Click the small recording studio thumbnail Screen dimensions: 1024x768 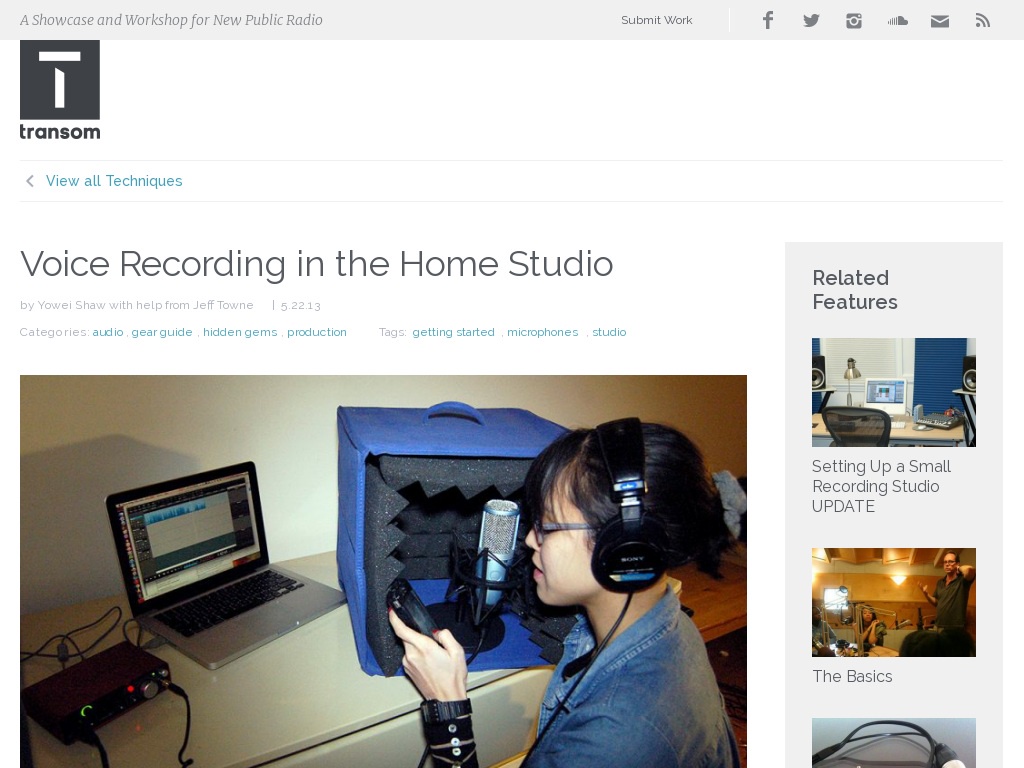coord(893,392)
